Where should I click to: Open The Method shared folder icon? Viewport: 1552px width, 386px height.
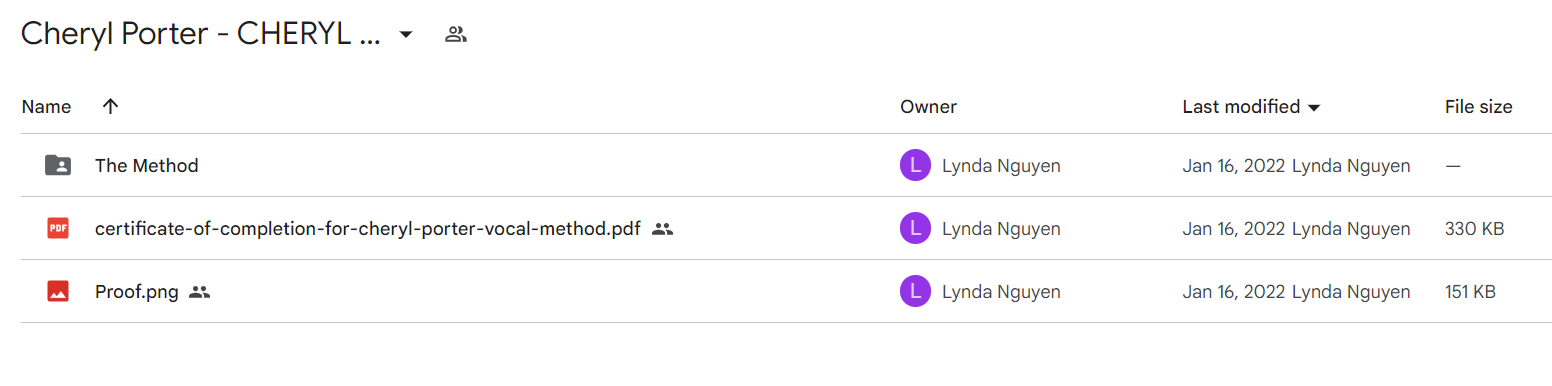(58, 166)
